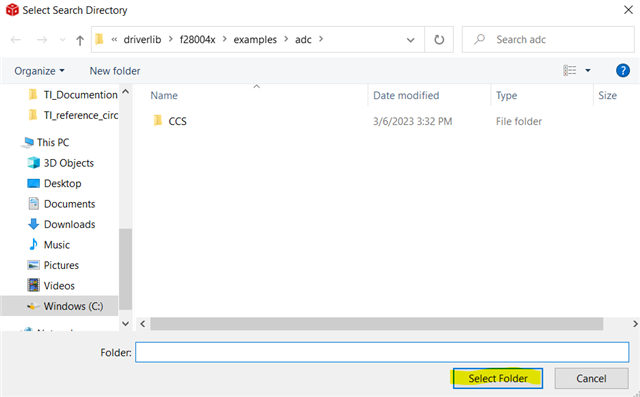Select TI_reference_circ folder in sidebar

point(81,115)
